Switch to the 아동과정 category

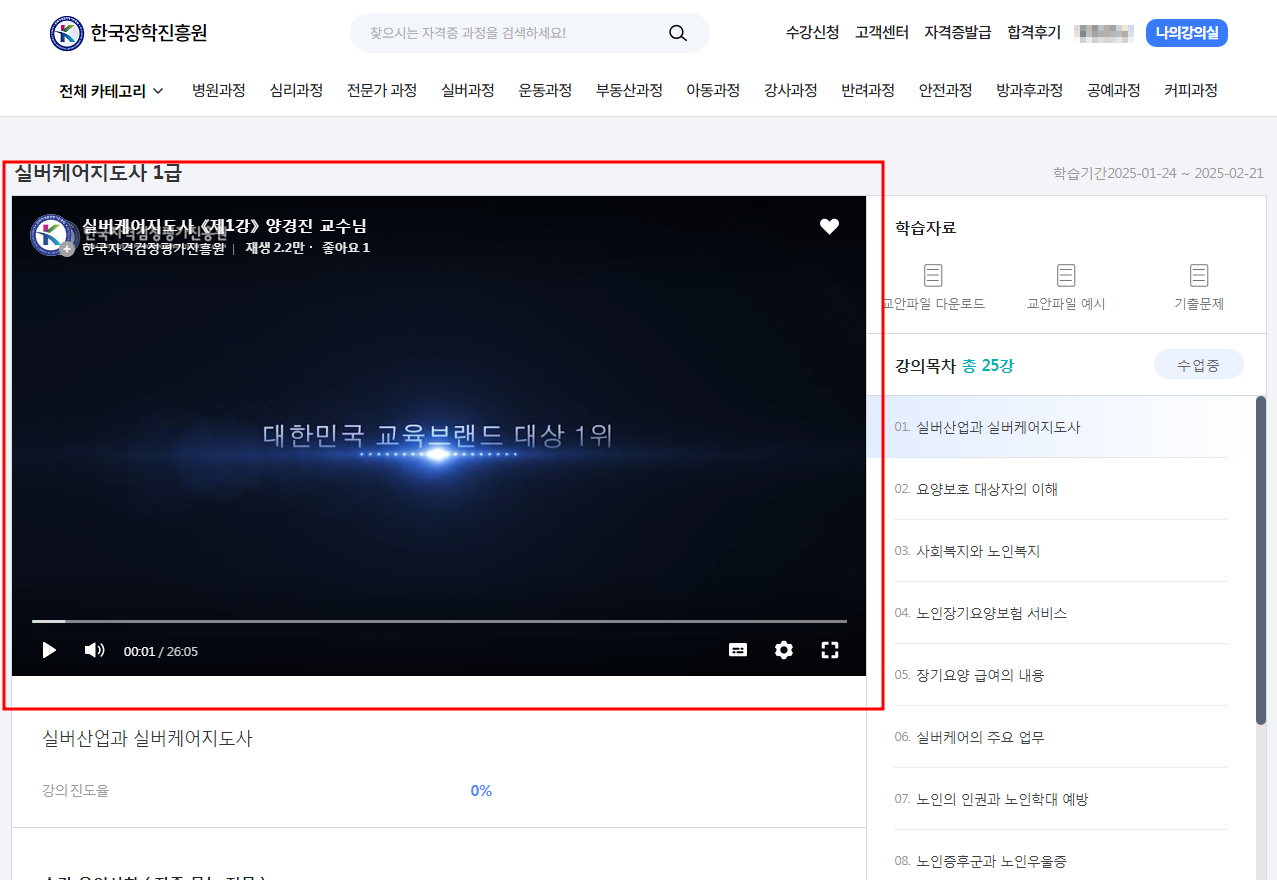click(712, 89)
